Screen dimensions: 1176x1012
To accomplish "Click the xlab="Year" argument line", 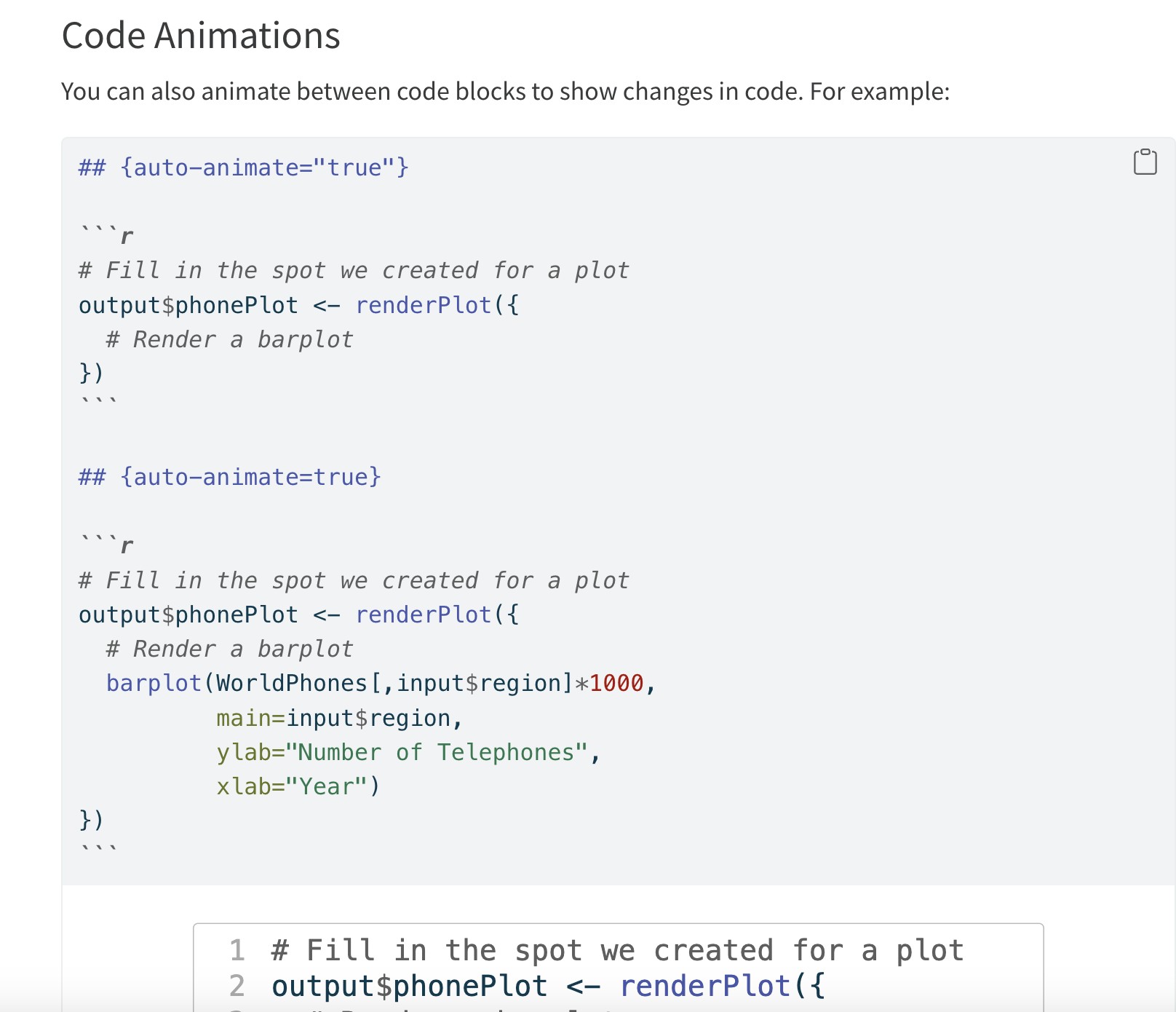I will coord(298,786).
